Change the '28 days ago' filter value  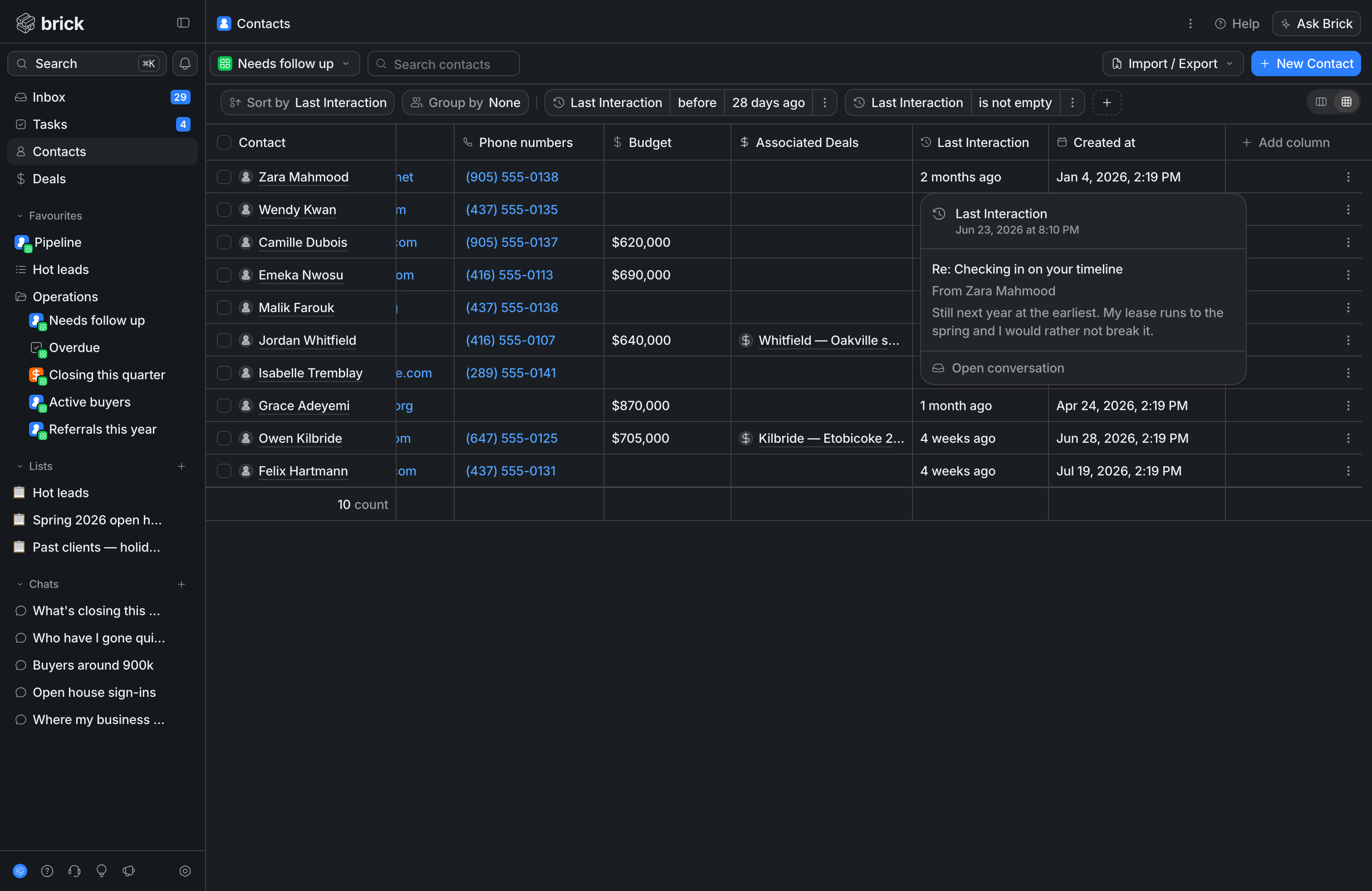click(769, 103)
